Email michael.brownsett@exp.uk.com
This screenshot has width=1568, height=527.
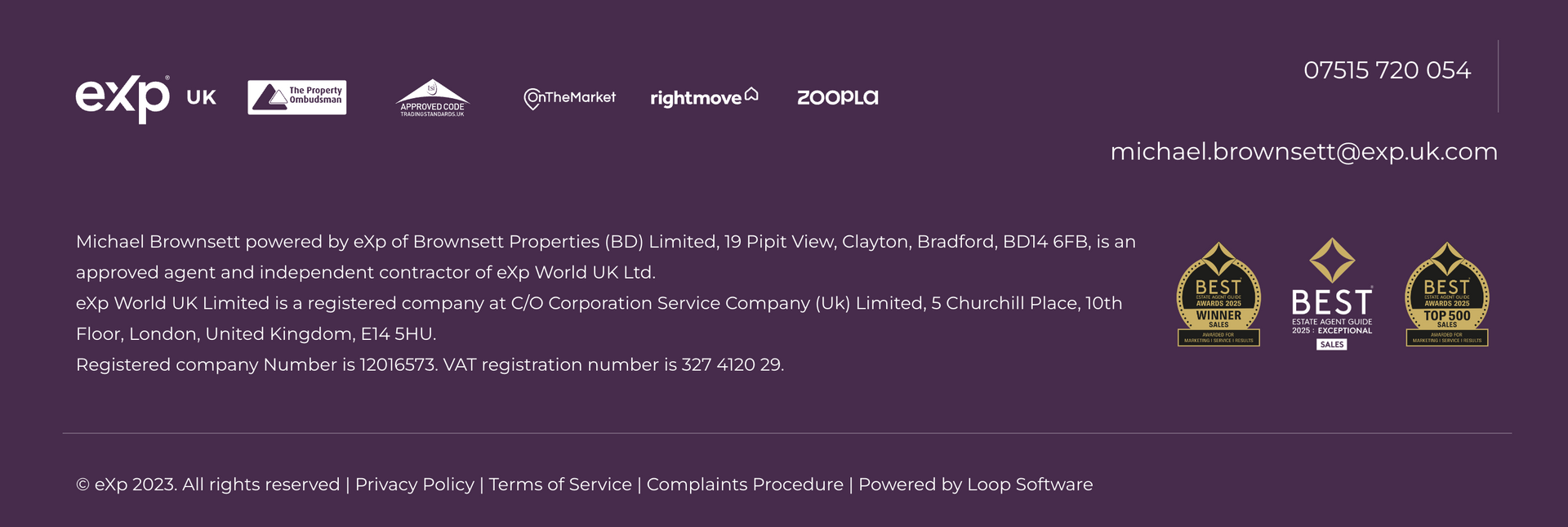[1303, 152]
